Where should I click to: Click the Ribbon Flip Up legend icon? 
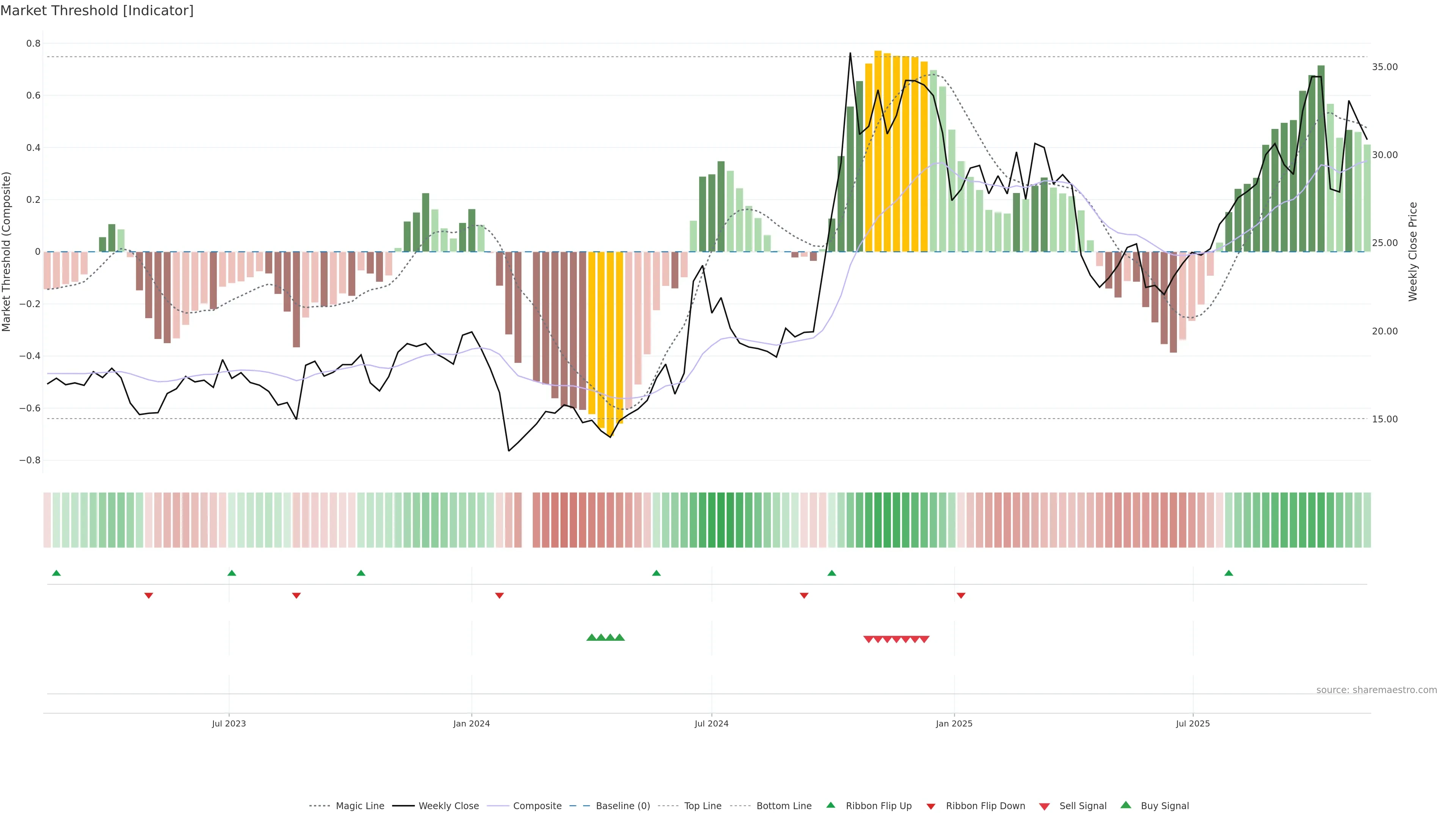point(830,805)
